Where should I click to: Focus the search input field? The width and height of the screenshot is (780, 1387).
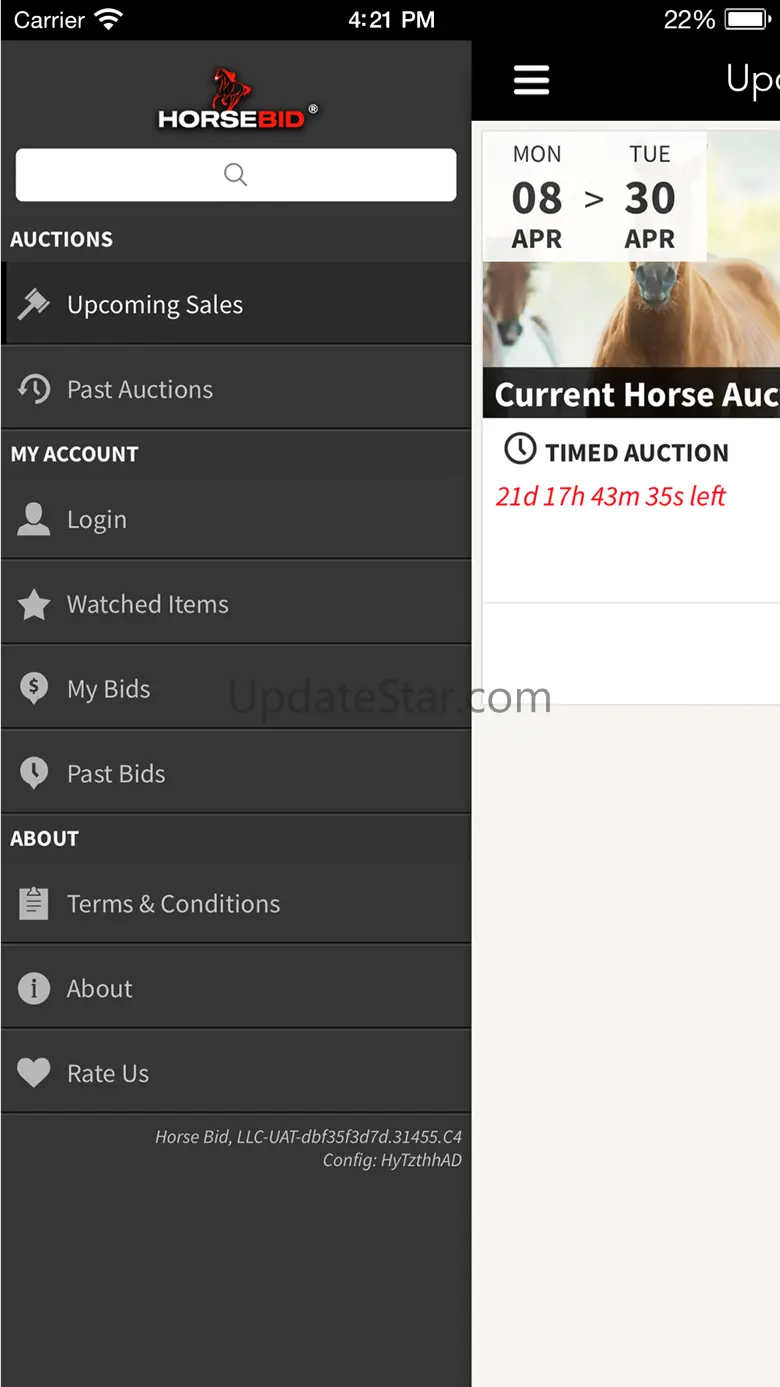(236, 175)
